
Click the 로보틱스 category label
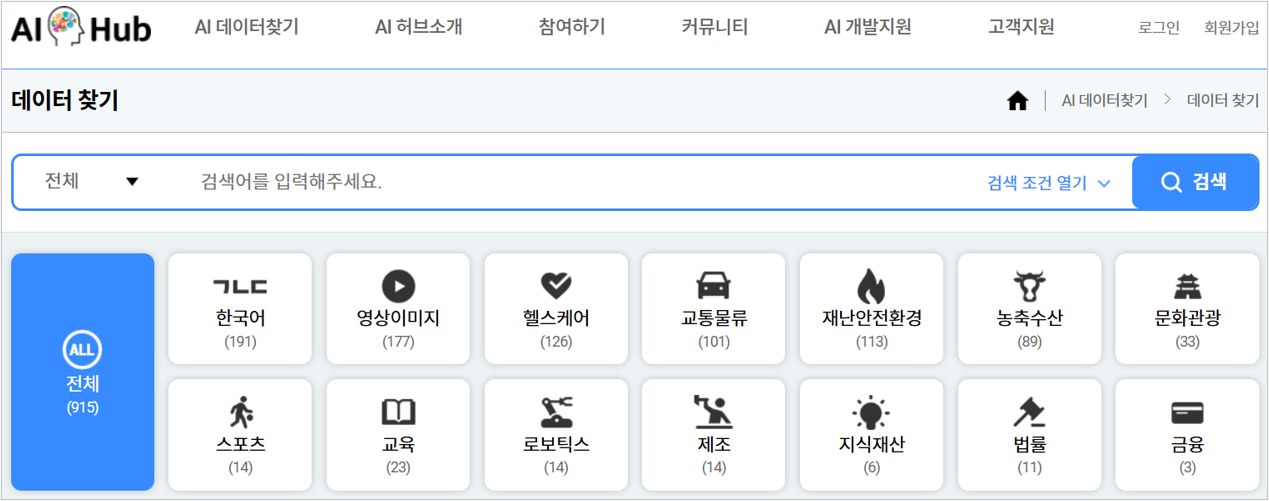556,444
